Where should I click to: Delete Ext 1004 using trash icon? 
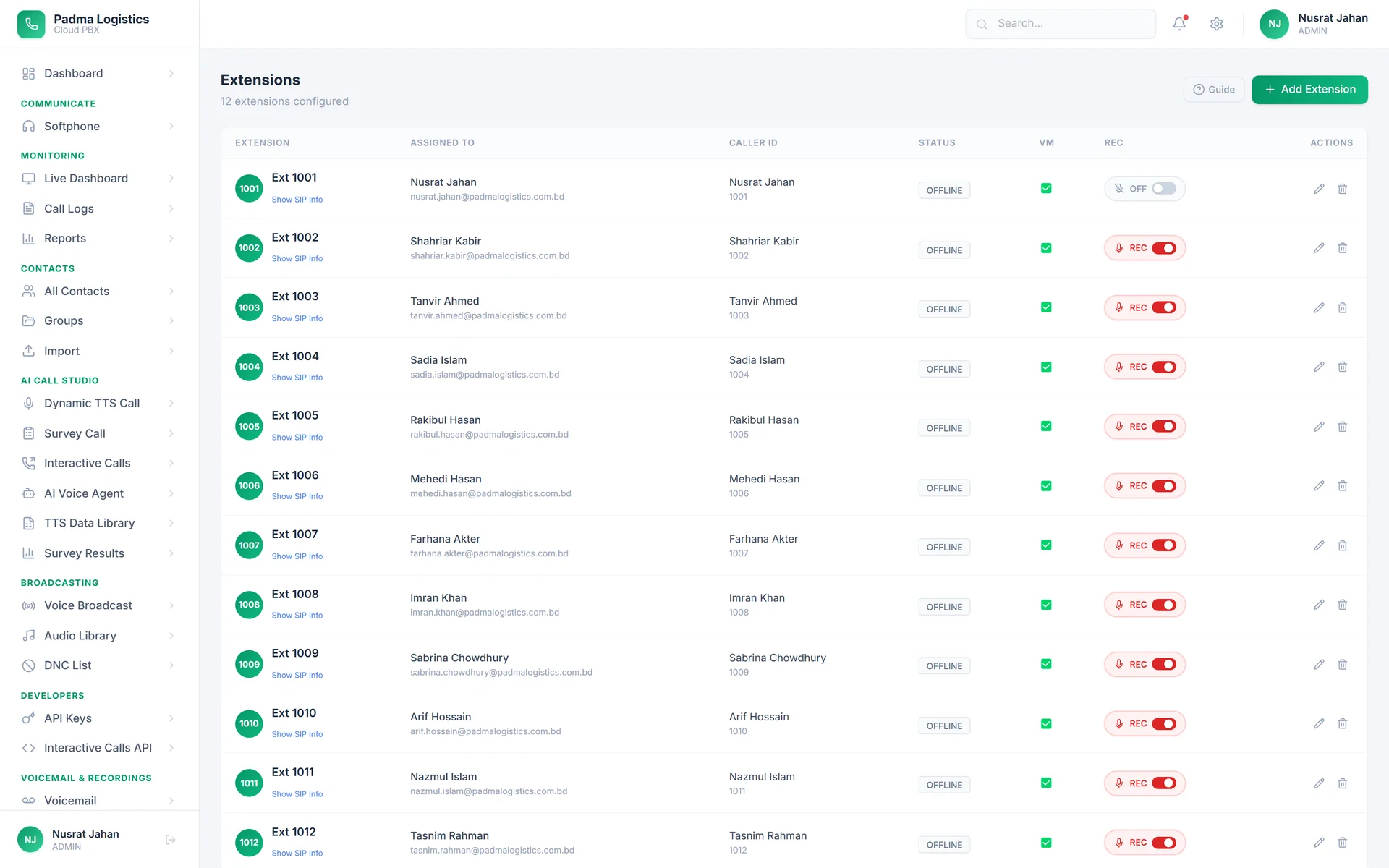tap(1343, 367)
